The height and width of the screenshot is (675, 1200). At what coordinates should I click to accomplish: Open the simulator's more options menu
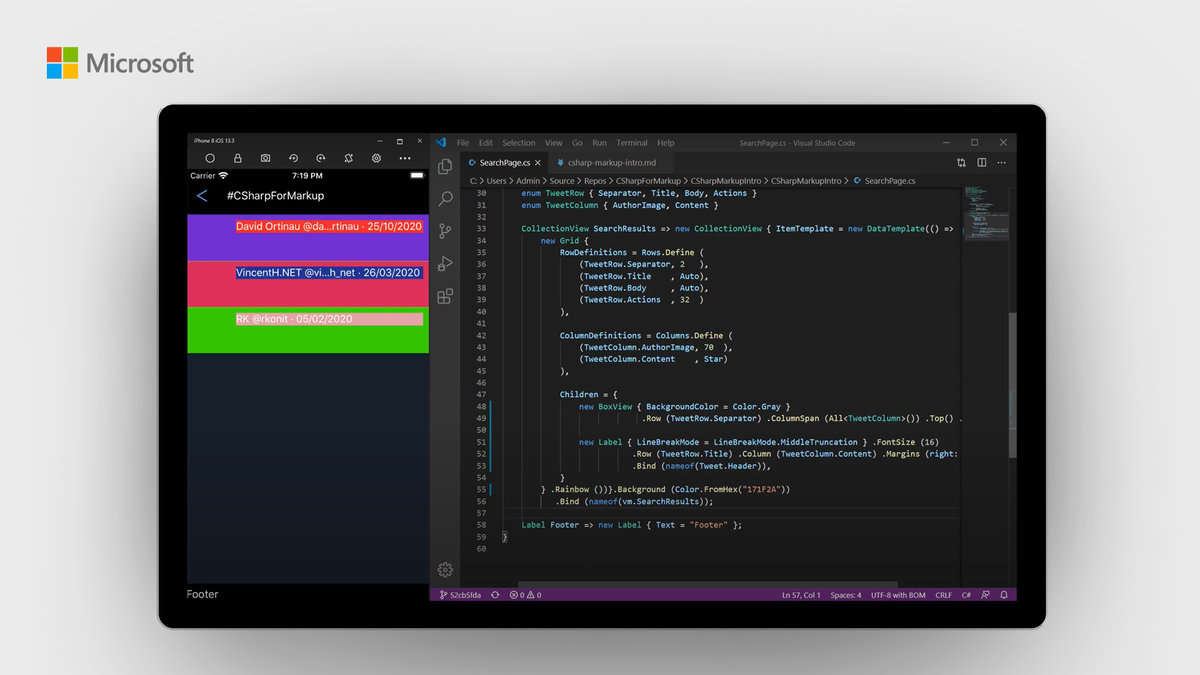coord(404,157)
